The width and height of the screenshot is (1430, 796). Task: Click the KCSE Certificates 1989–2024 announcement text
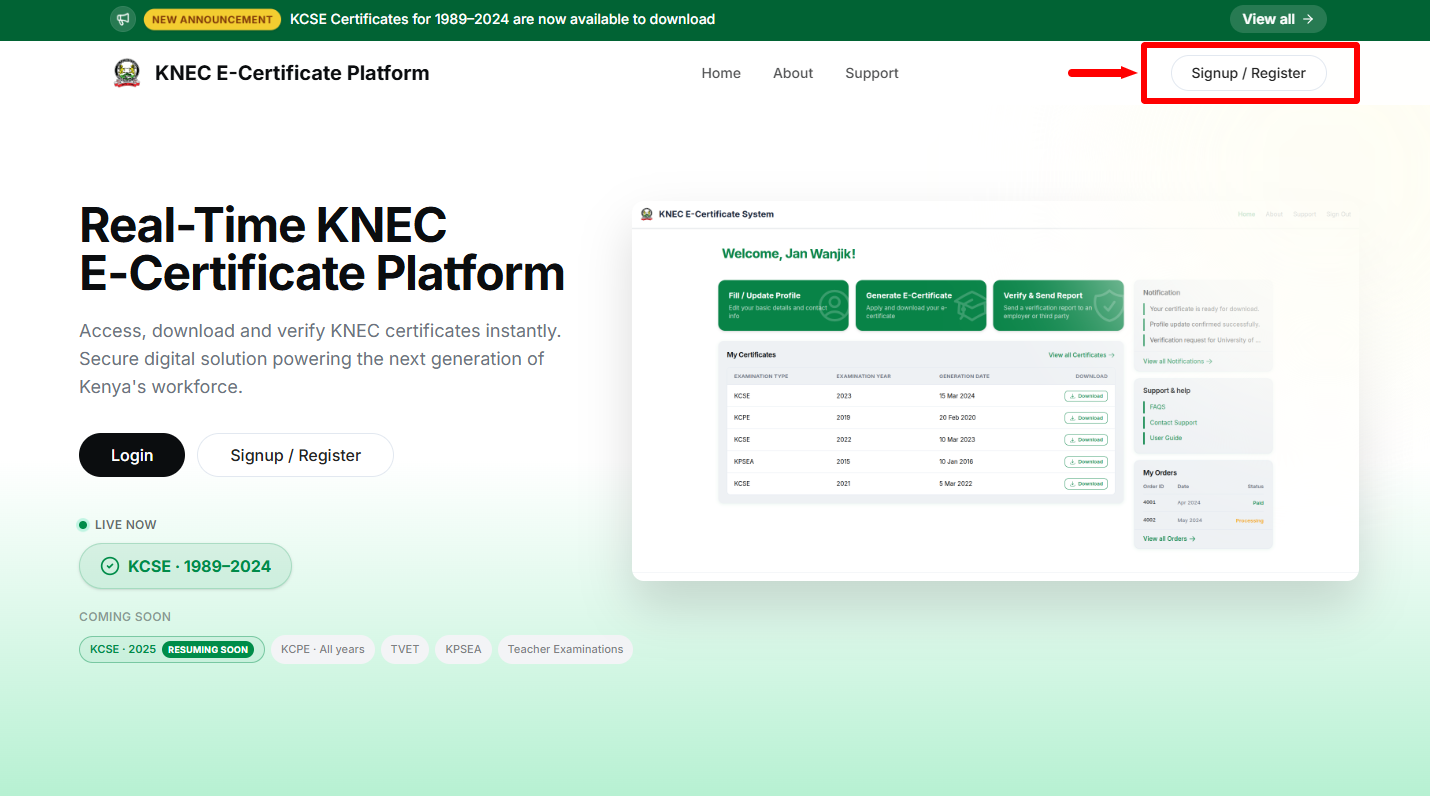502,19
